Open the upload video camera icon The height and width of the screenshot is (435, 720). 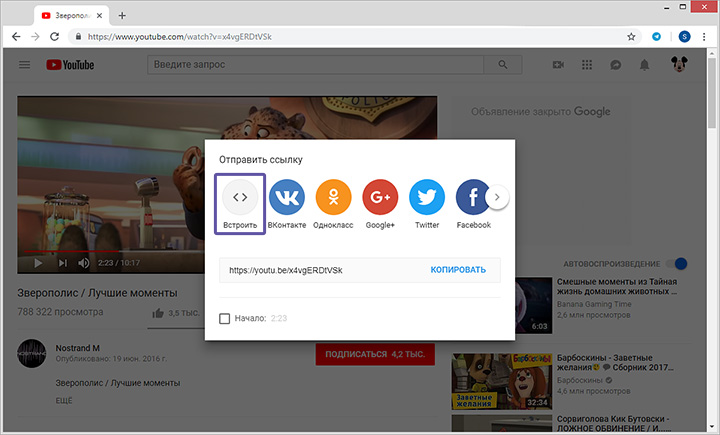click(558, 65)
